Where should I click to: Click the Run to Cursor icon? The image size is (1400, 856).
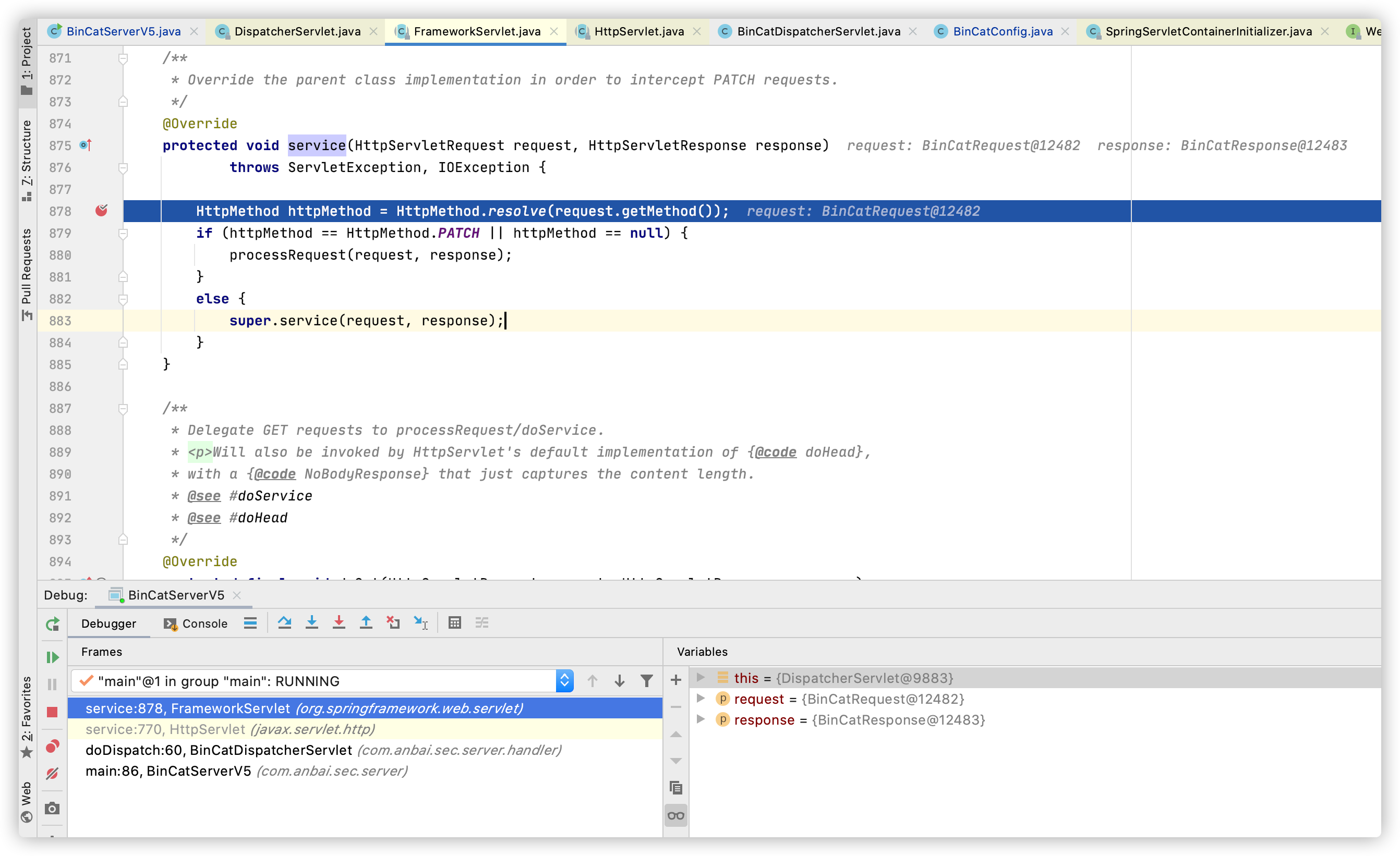pyautogui.click(x=420, y=622)
